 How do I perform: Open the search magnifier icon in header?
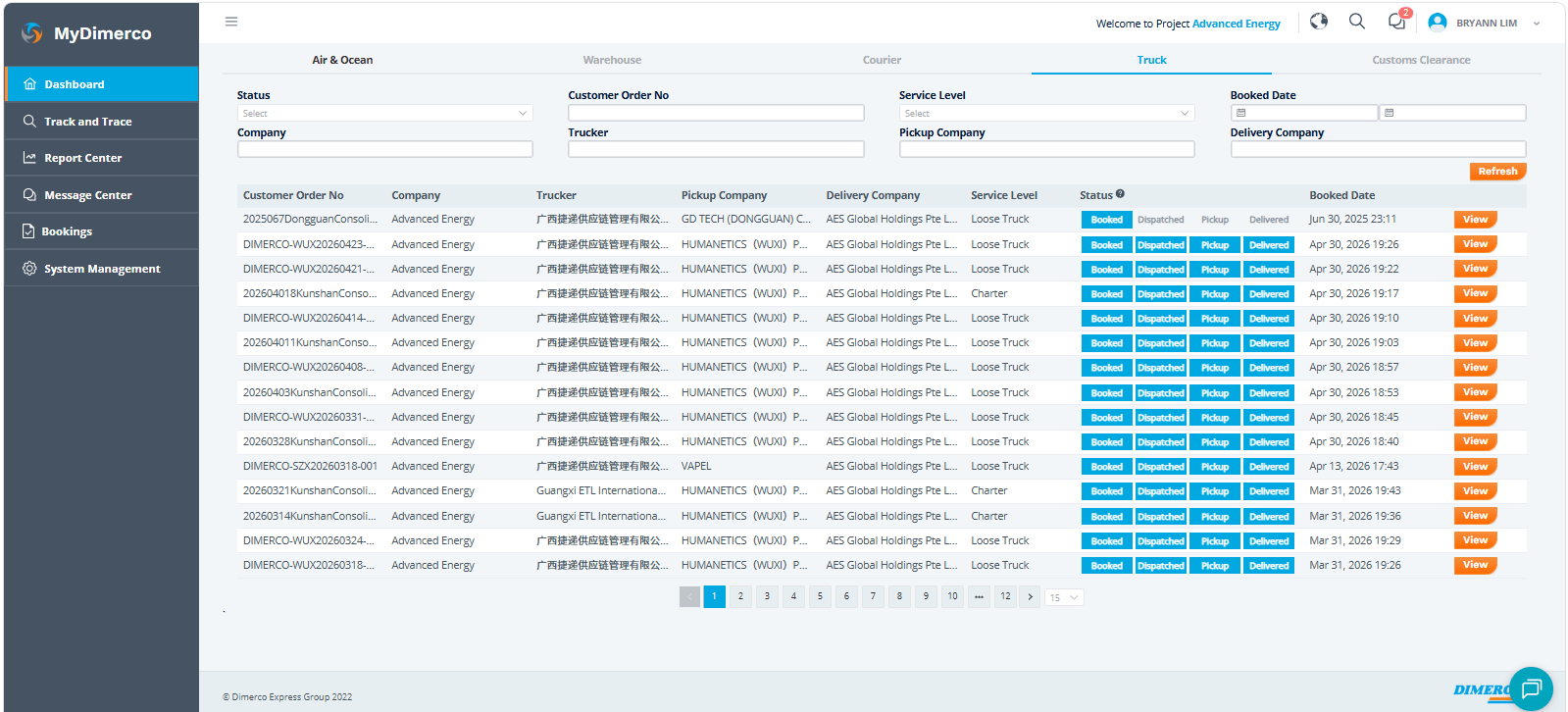coord(1357,22)
